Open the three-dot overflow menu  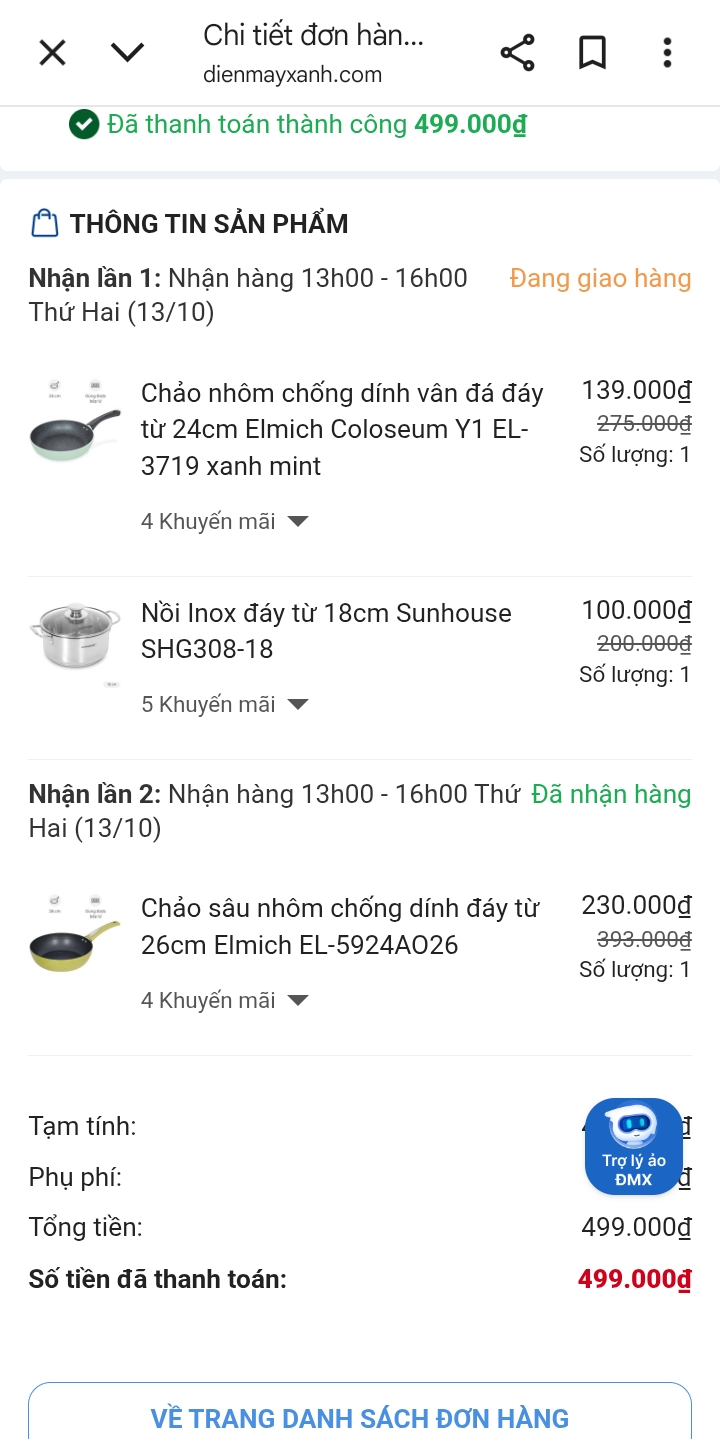point(667,53)
